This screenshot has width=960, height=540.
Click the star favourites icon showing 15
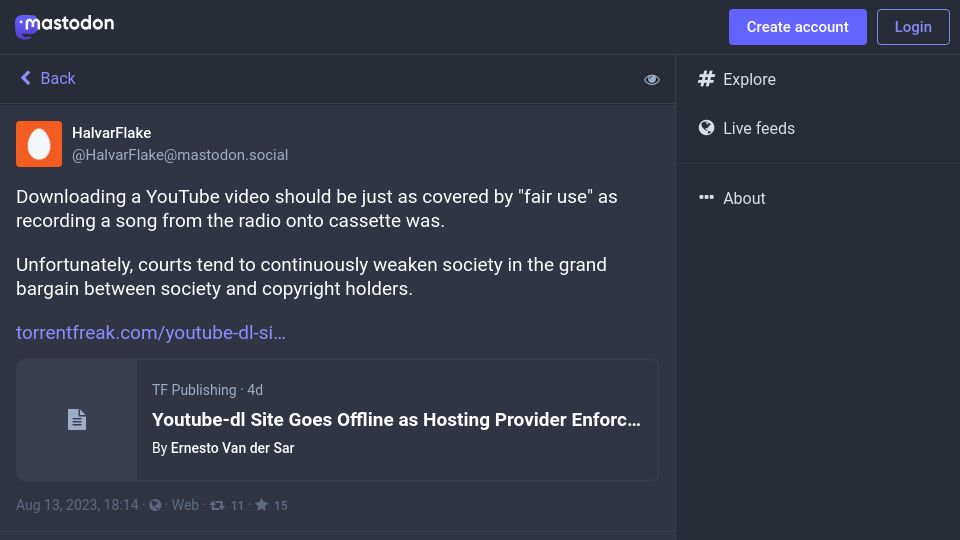click(271, 505)
